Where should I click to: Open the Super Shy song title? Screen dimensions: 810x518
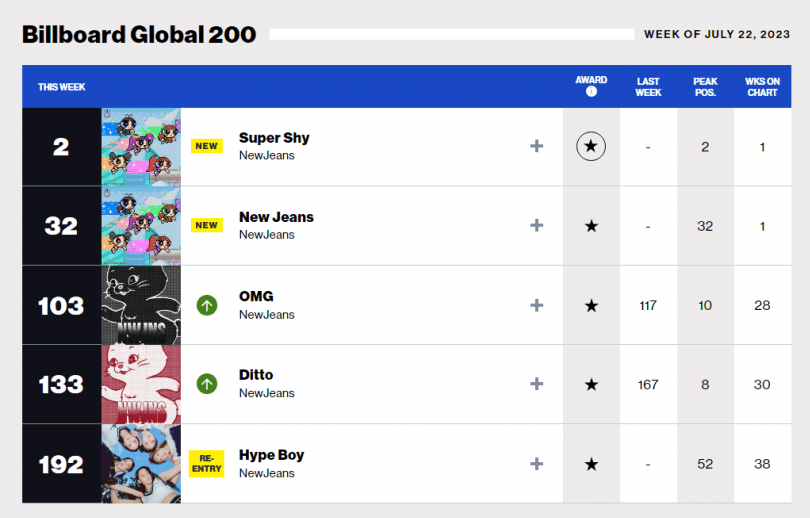(274, 138)
